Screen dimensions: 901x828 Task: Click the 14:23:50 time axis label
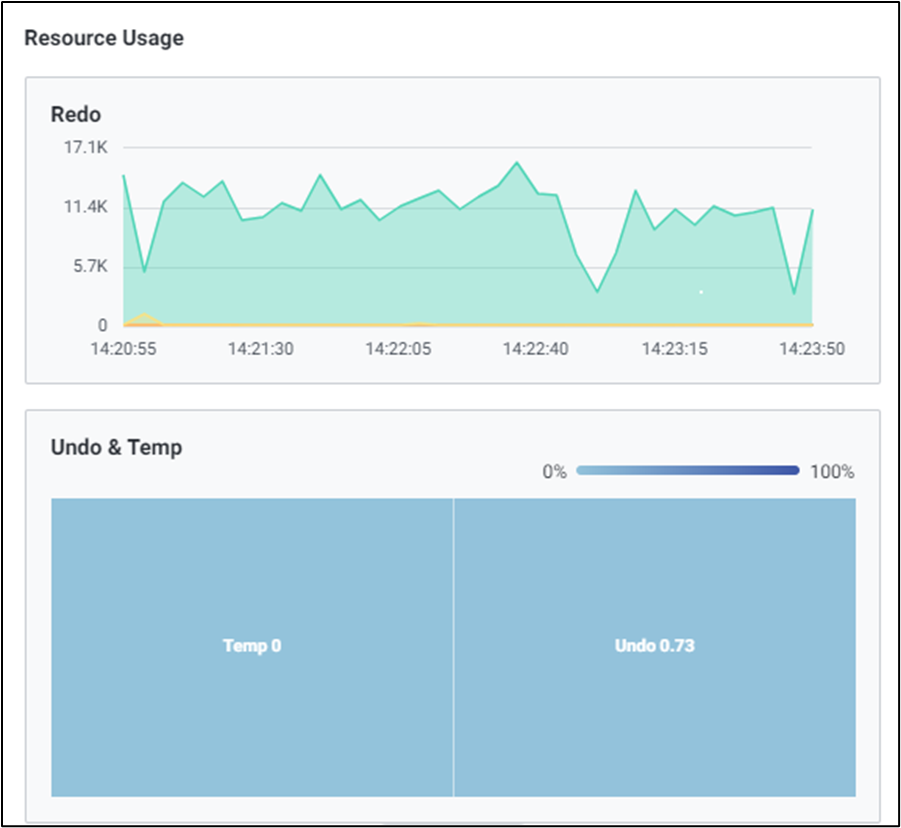(811, 349)
